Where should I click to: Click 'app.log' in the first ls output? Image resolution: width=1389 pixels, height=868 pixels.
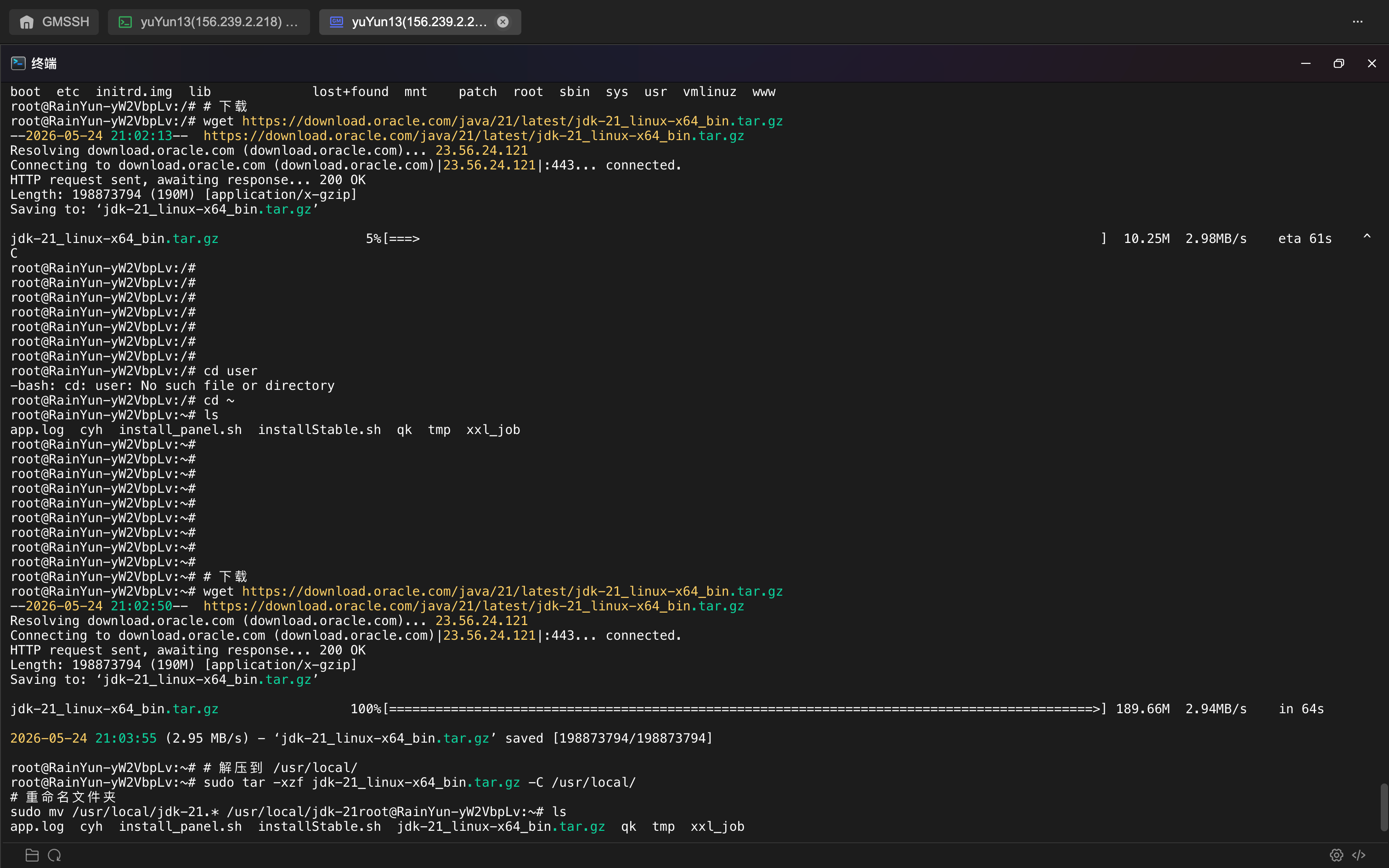tap(37, 430)
